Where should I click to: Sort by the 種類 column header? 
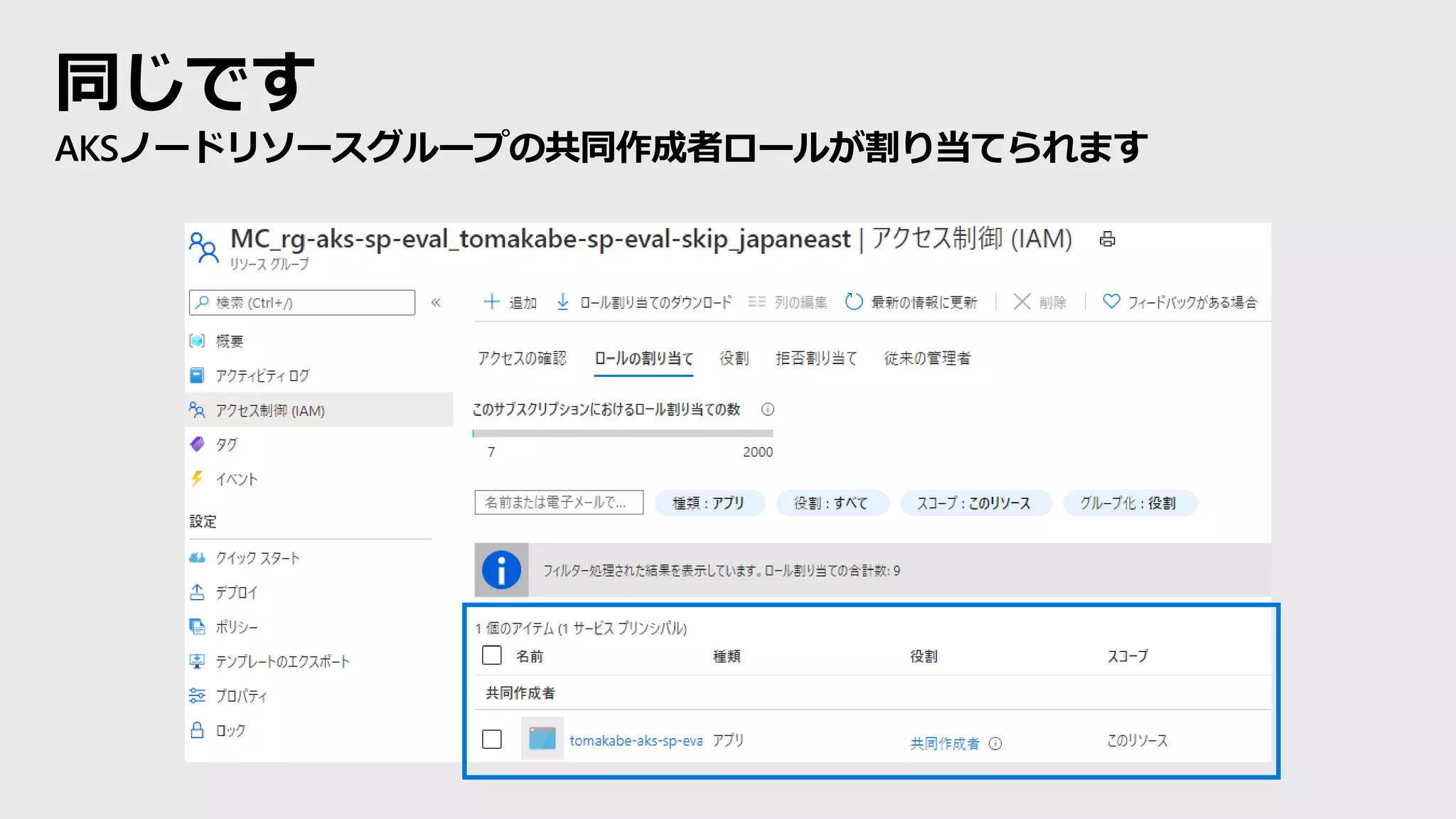pos(727,656)
